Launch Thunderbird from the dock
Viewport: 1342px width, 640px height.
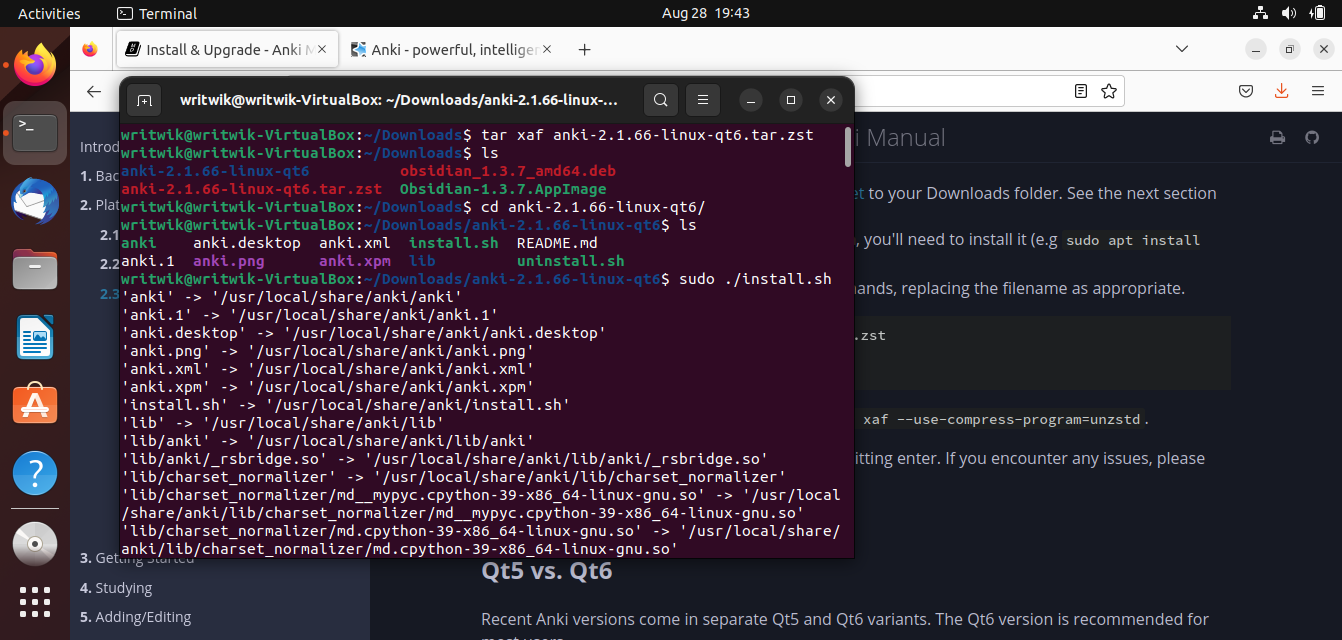pyautogui.click(x=34, y=201)
